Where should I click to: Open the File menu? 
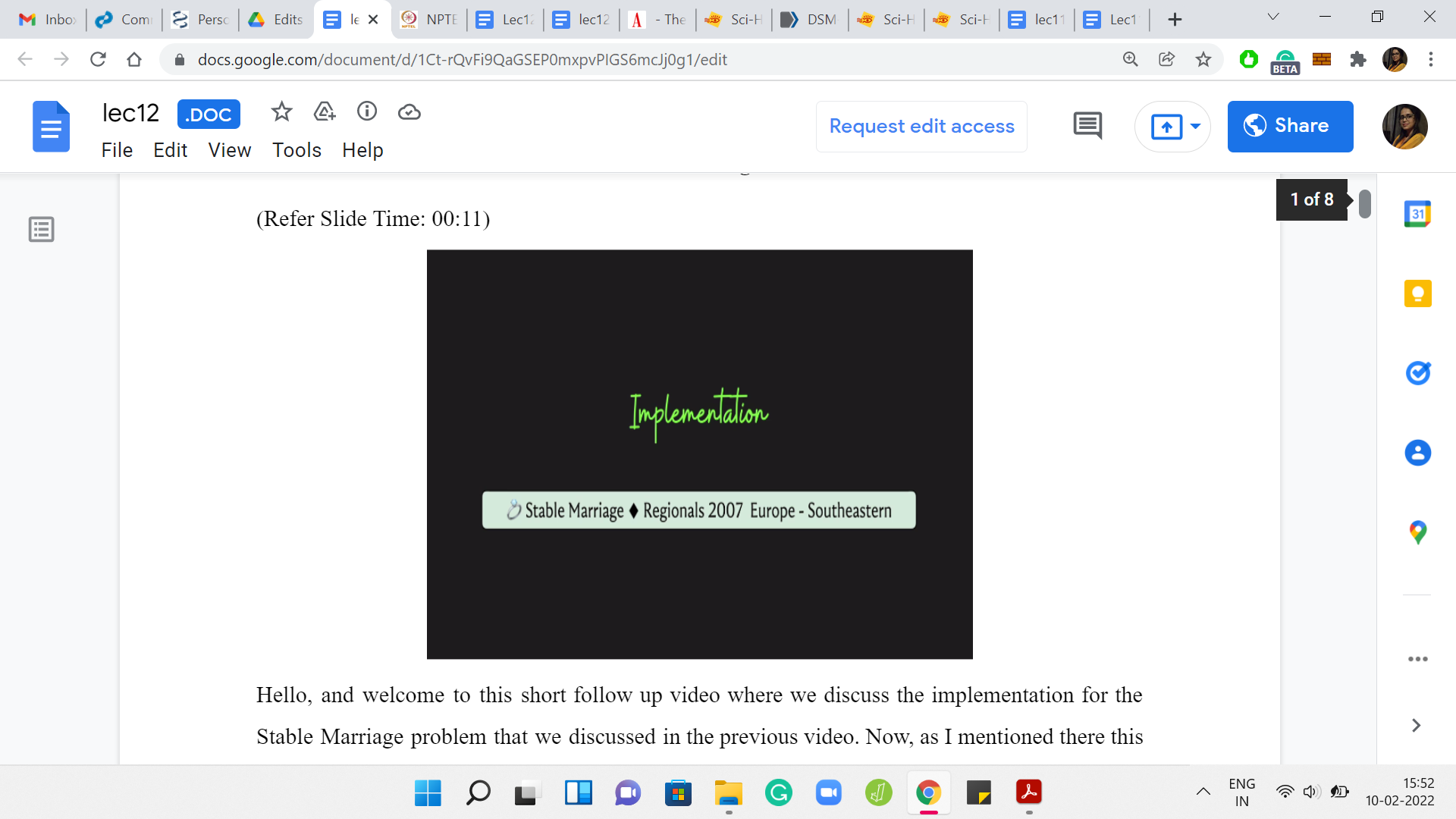coord(117,150)
